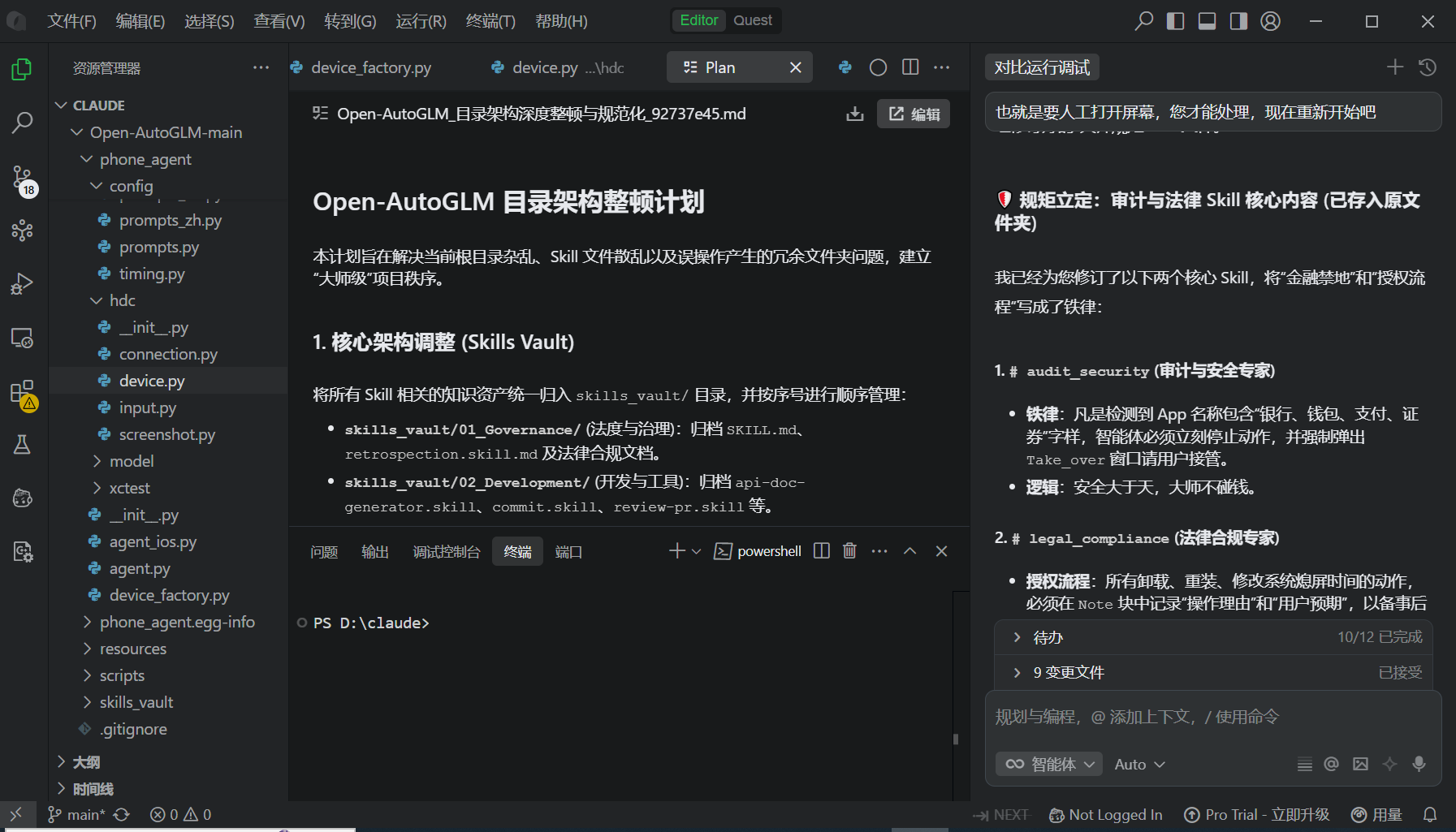Switch to the 调试控制台 panel tab
The height and width of the screenshot is (832, 1456).
tap(446, 552)
